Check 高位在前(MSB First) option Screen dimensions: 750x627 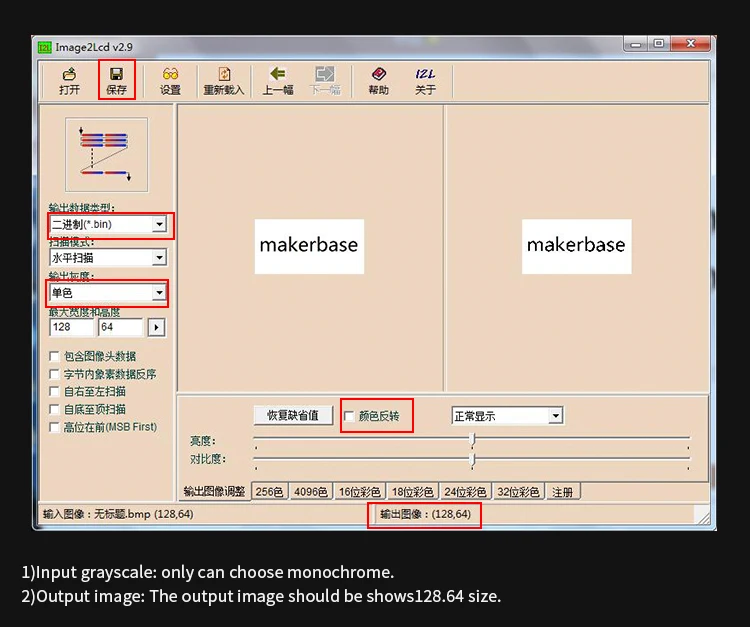[55, 427]
